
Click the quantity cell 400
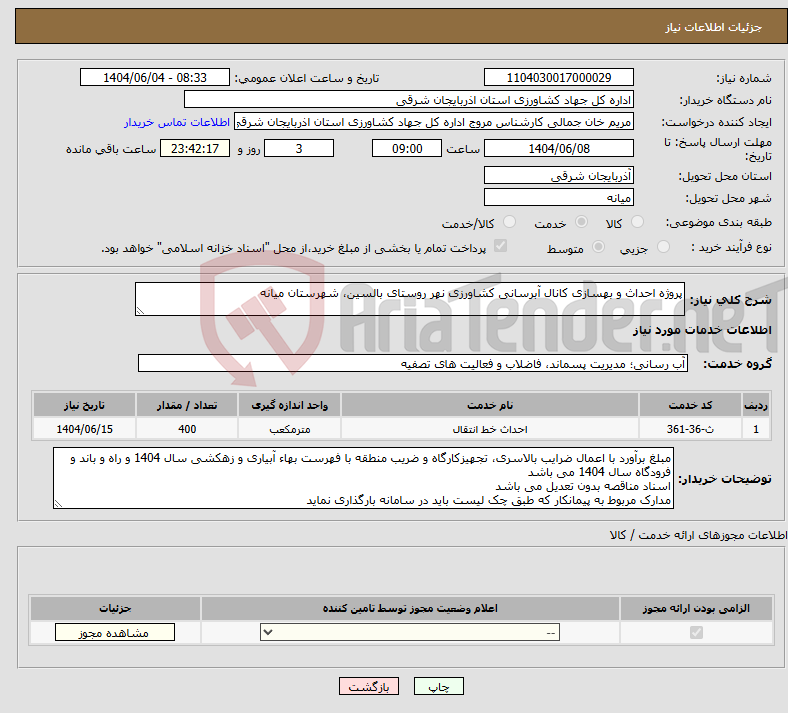click(187, 429)
